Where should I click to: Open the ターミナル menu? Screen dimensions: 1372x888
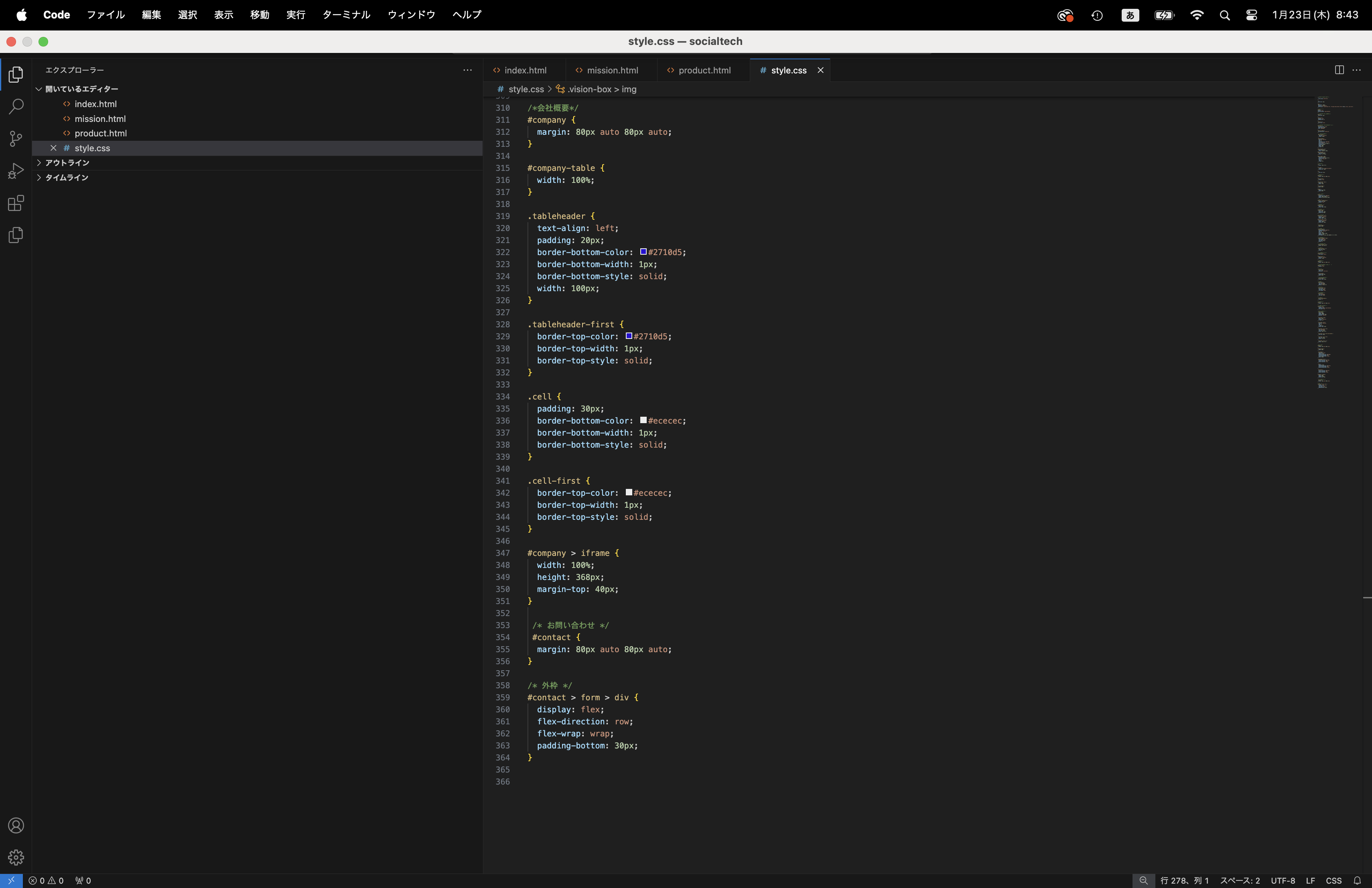coord(346,14)
